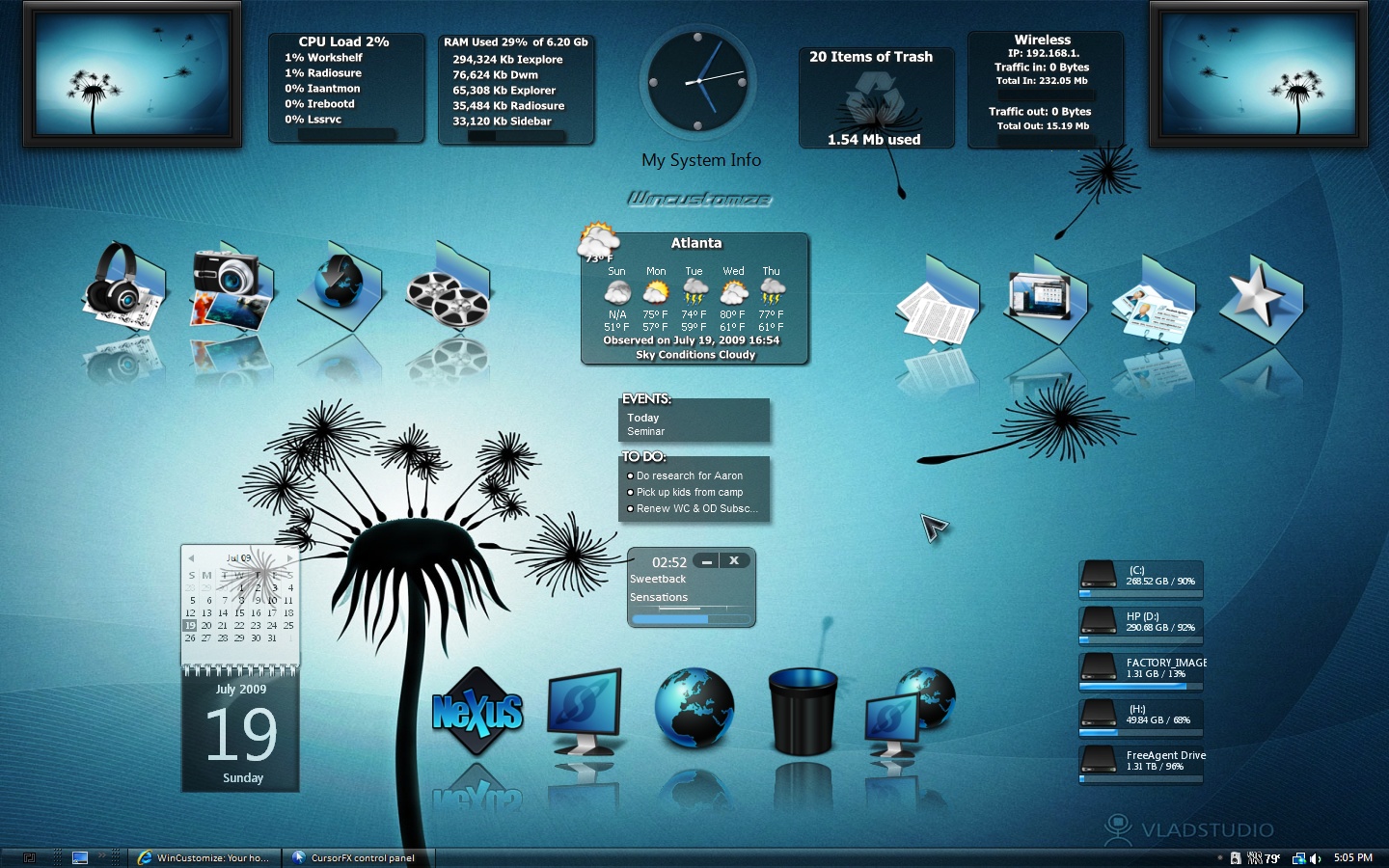Click Wednesday's forecast in the weather widget
Screen dimensions: 1389x868
(x=733, y=299)
